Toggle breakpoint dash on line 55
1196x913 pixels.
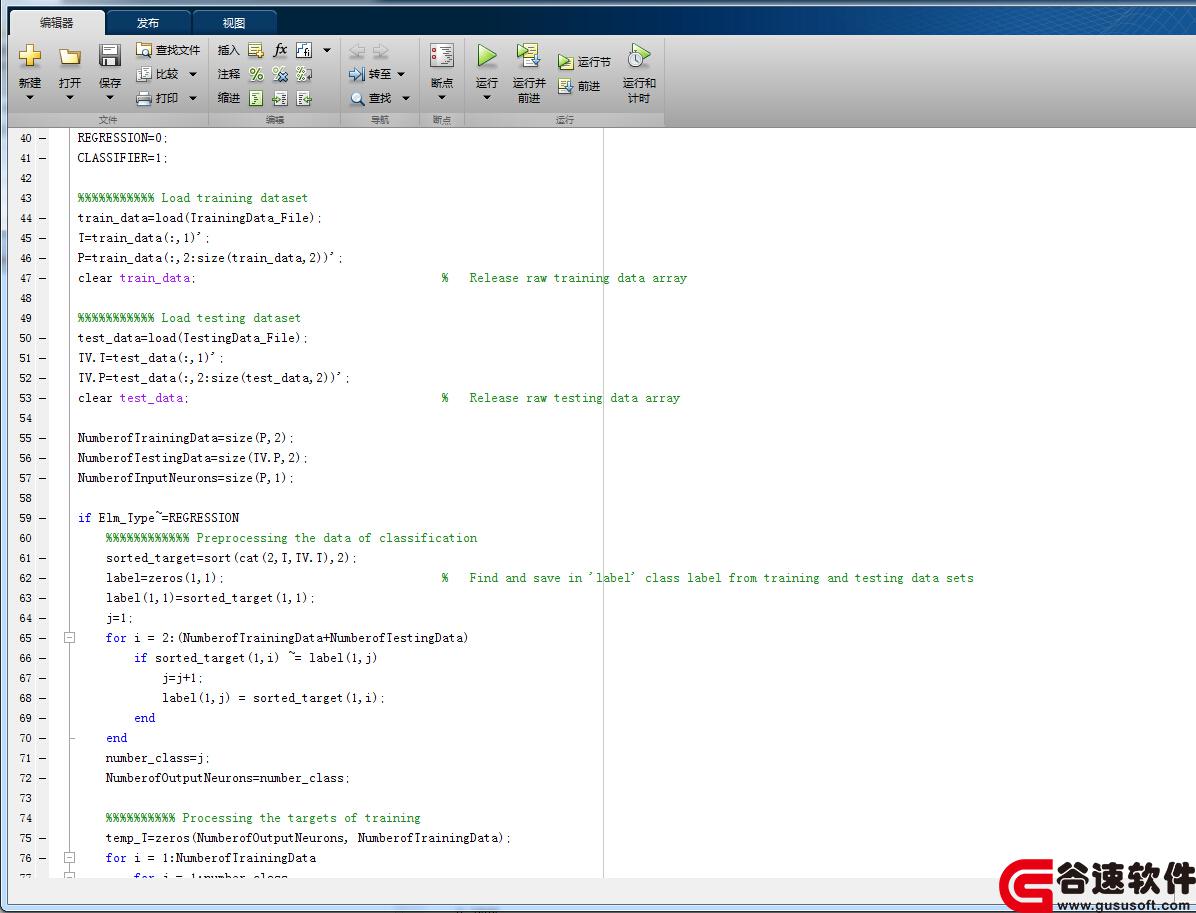click(x=43, y=439)
